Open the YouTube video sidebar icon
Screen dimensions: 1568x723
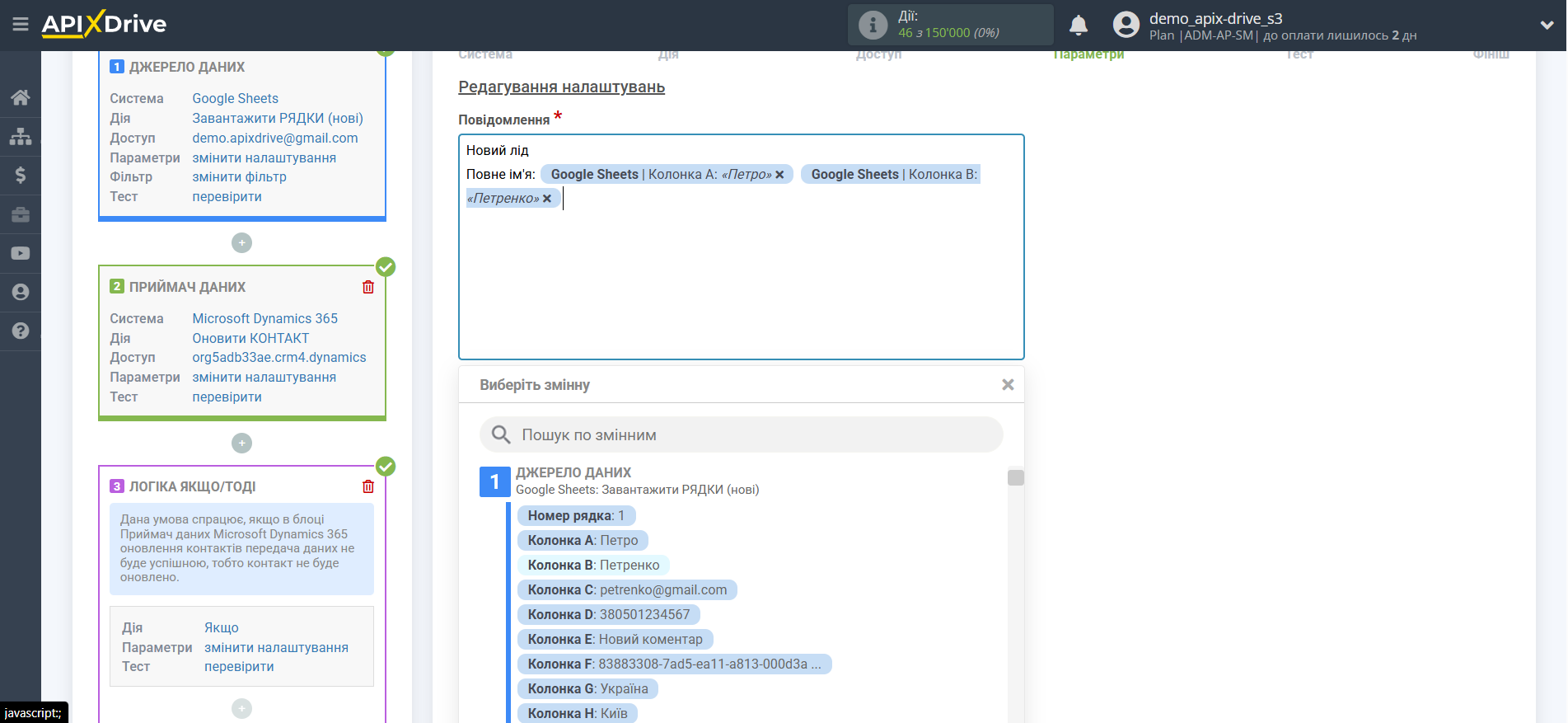21,253
